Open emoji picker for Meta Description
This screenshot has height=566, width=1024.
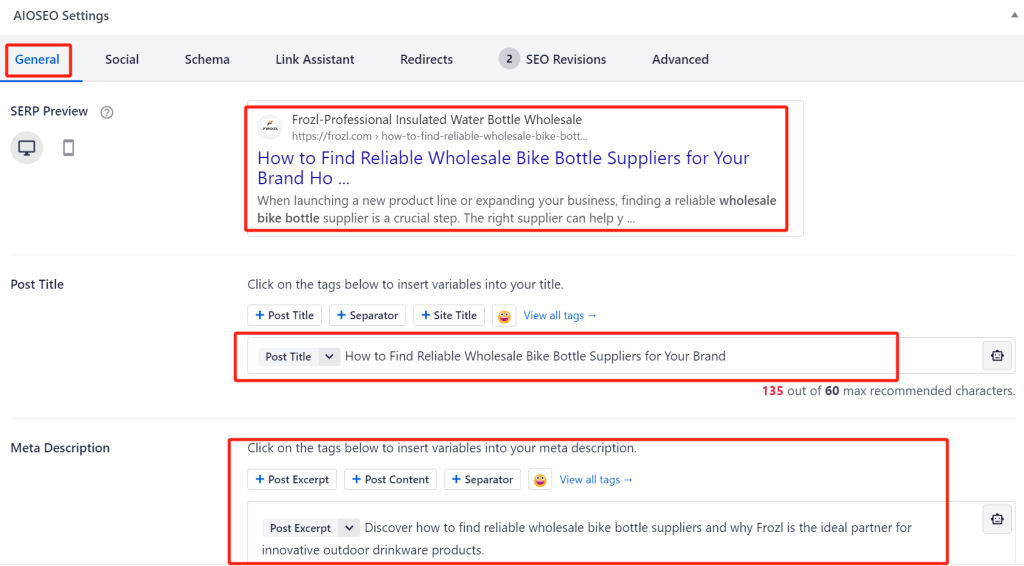tap(540, 480)
